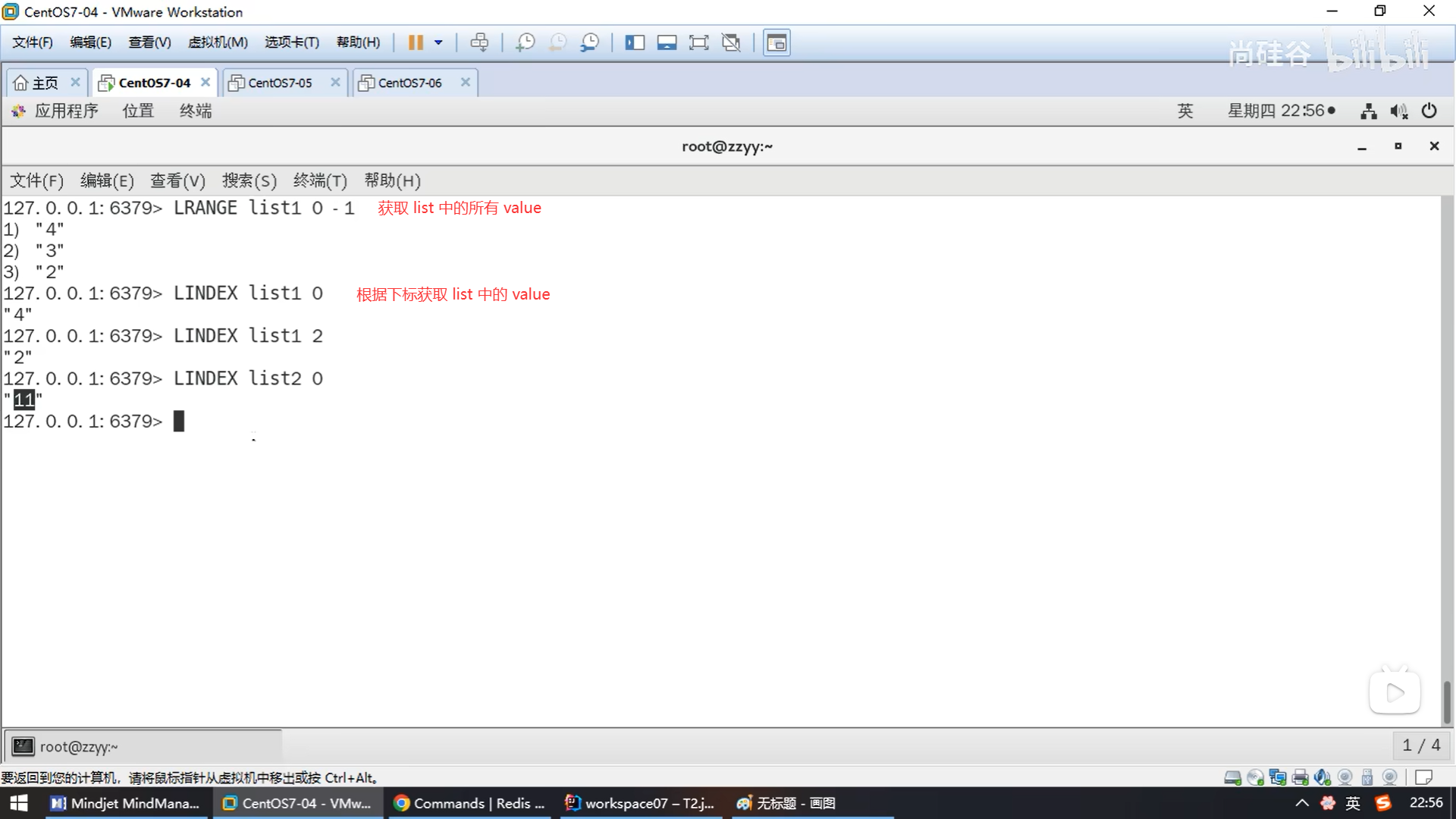Open terminal 搜索(S) menu
The width and height of the screenshot is (1456, 819).
pos(249,180)
